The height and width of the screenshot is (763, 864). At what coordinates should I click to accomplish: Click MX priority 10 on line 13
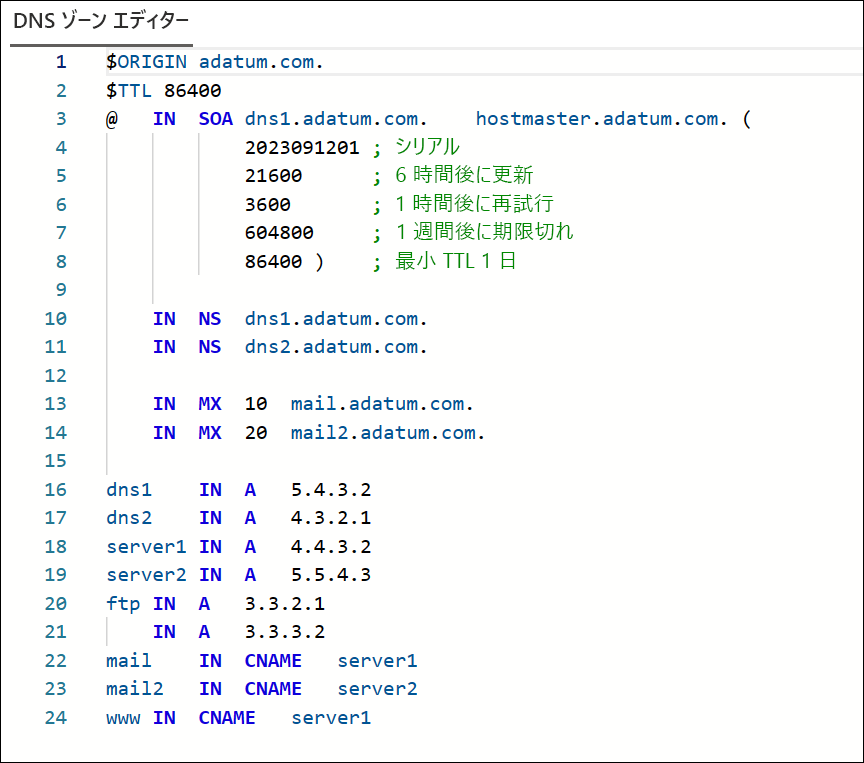pos(256,404)
